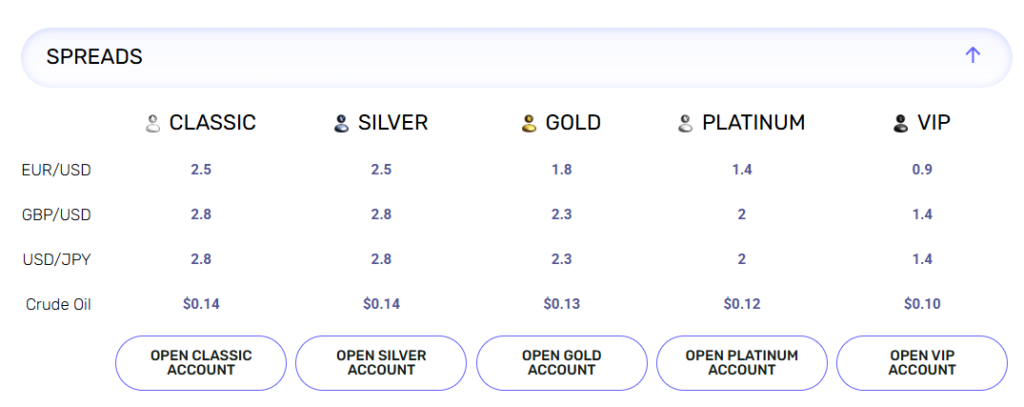1024x407 pixels.
Task: Collapse the Spreads section with arrow
Action: coord(973,56)
